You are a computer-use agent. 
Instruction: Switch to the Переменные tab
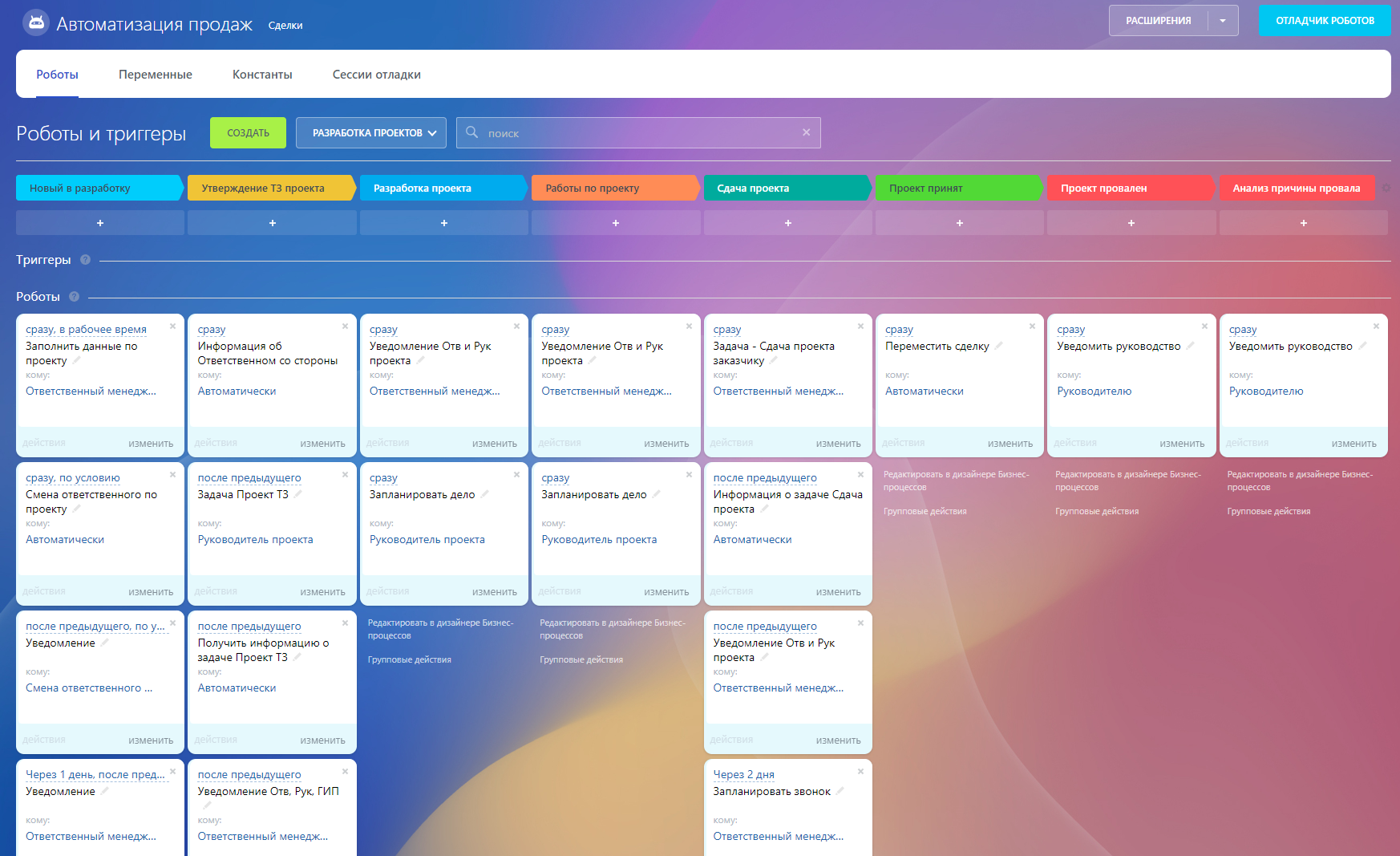pyautogui.click(x=156, y=75)
